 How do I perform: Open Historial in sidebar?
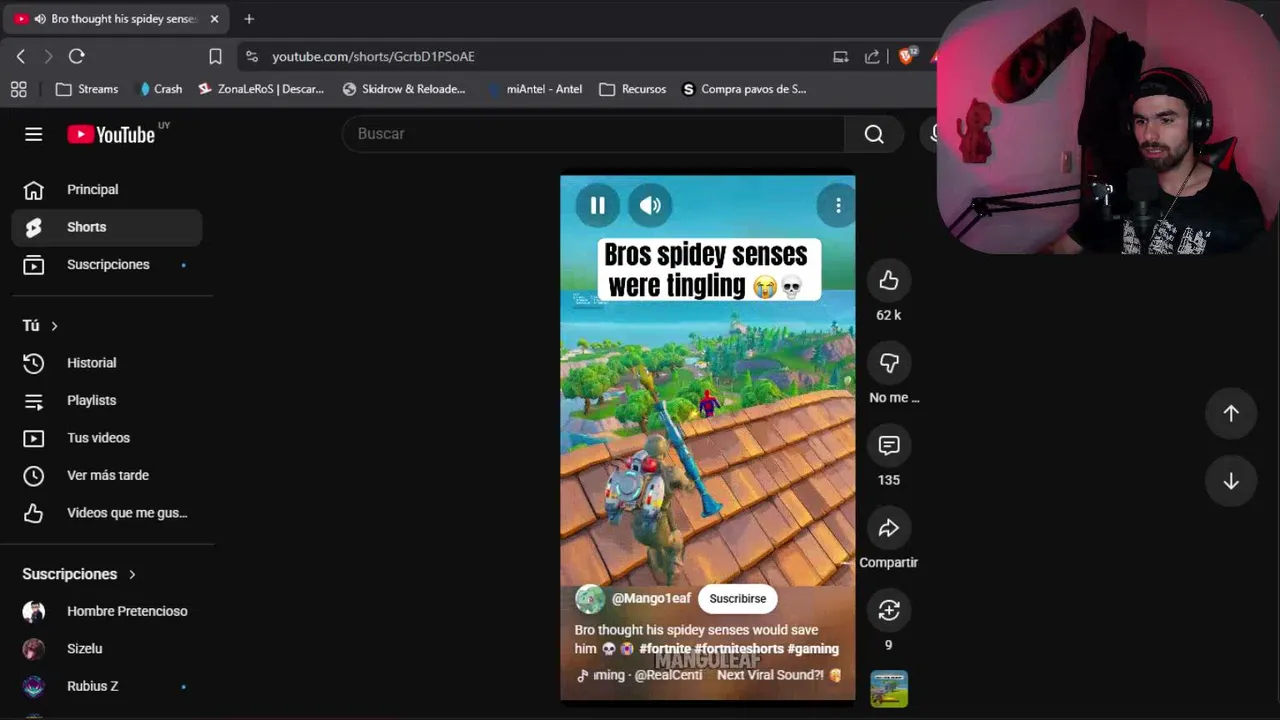107,363
